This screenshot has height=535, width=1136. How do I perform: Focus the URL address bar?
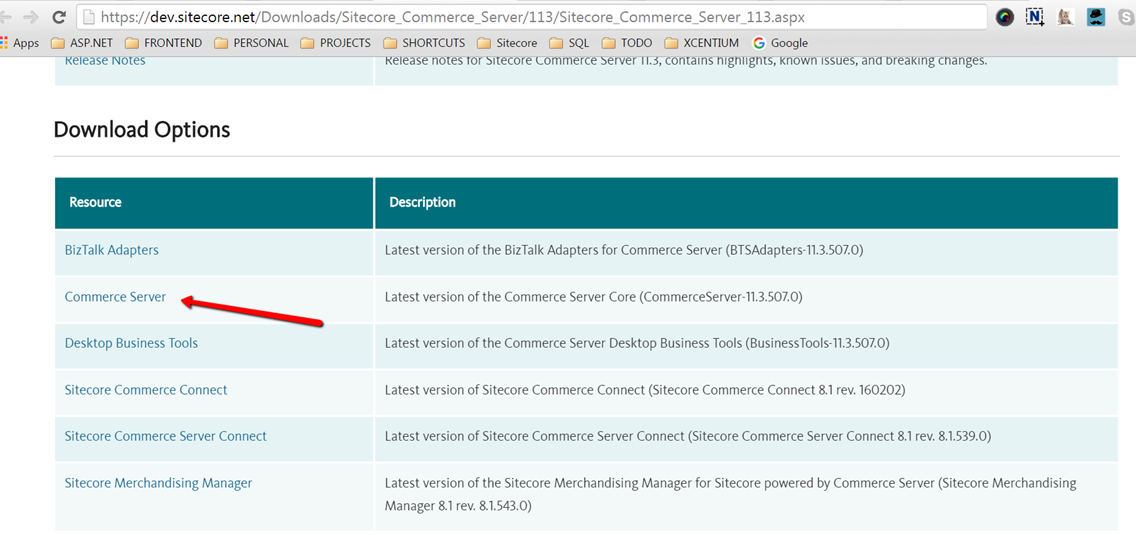coord(531,17)
